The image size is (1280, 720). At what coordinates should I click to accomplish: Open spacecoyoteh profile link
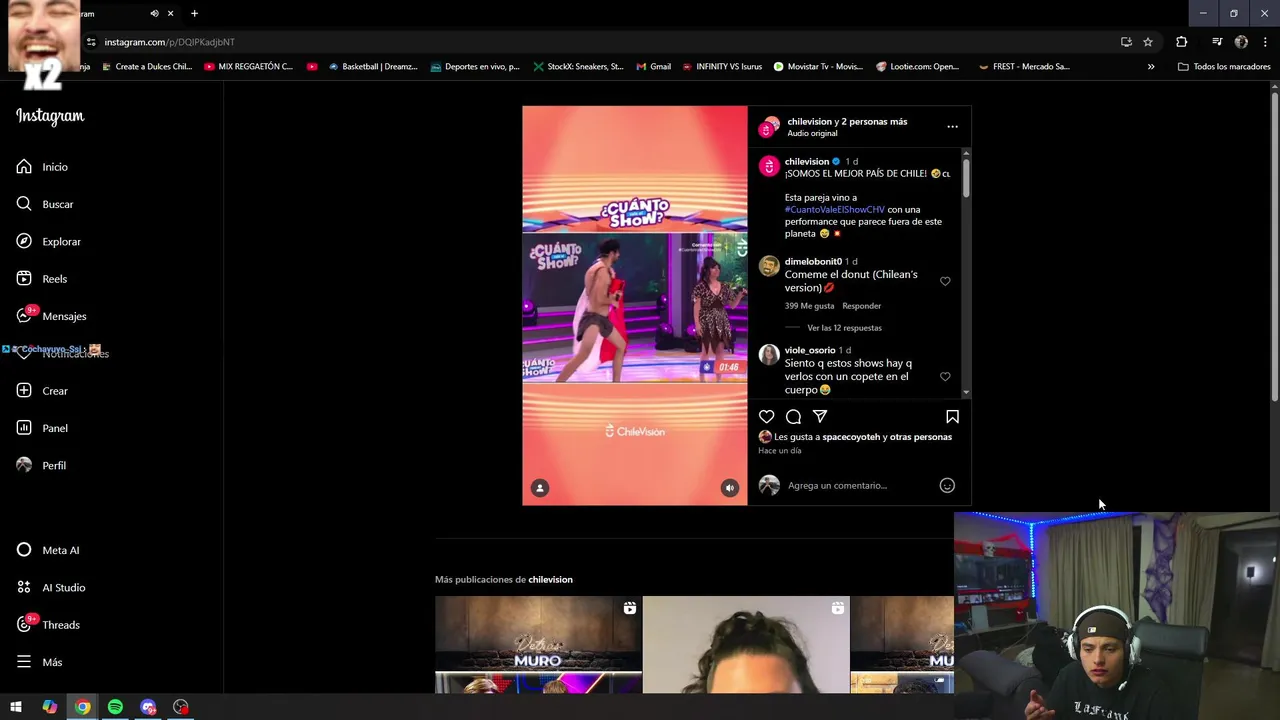[x=851, y=437]
